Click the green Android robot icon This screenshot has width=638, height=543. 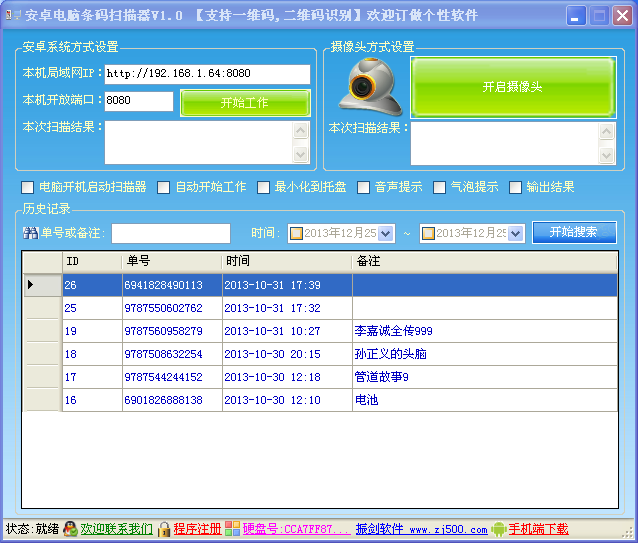pos(498,529)
